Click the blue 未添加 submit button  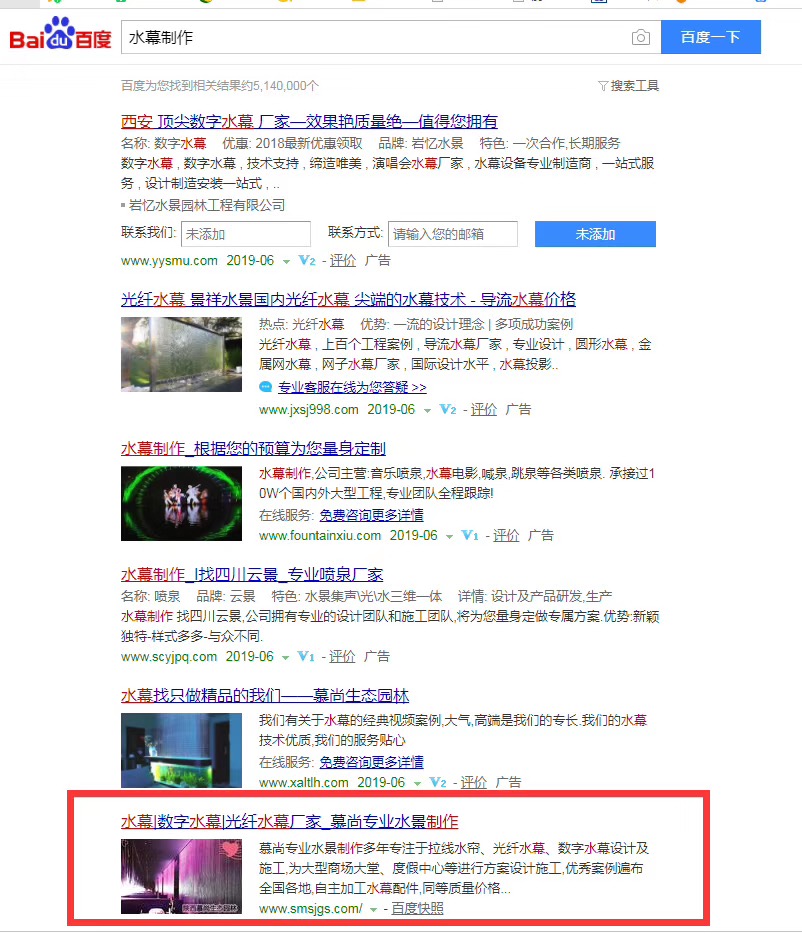(595, 234)
